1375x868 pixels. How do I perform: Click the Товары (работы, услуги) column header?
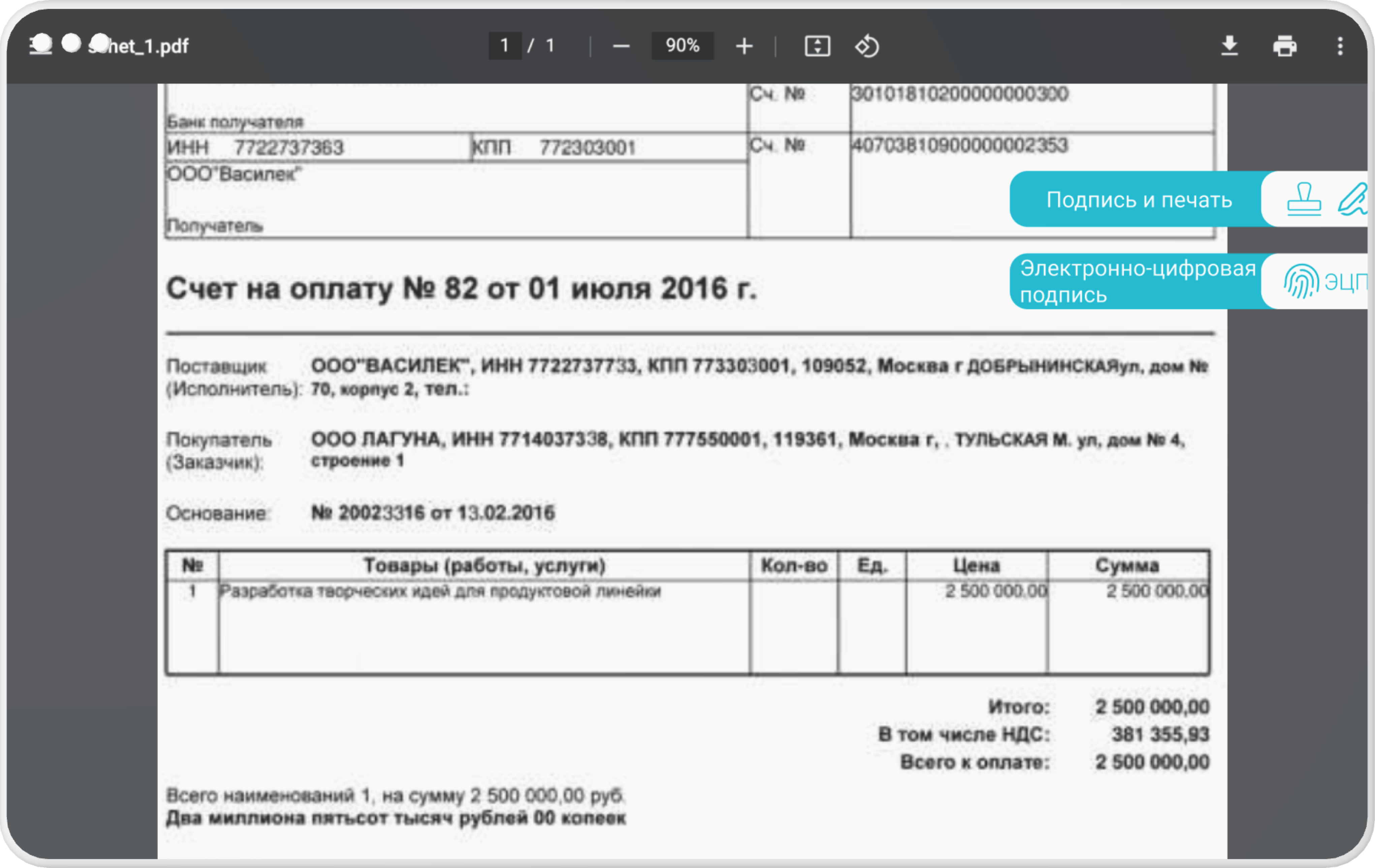[484, 565]
